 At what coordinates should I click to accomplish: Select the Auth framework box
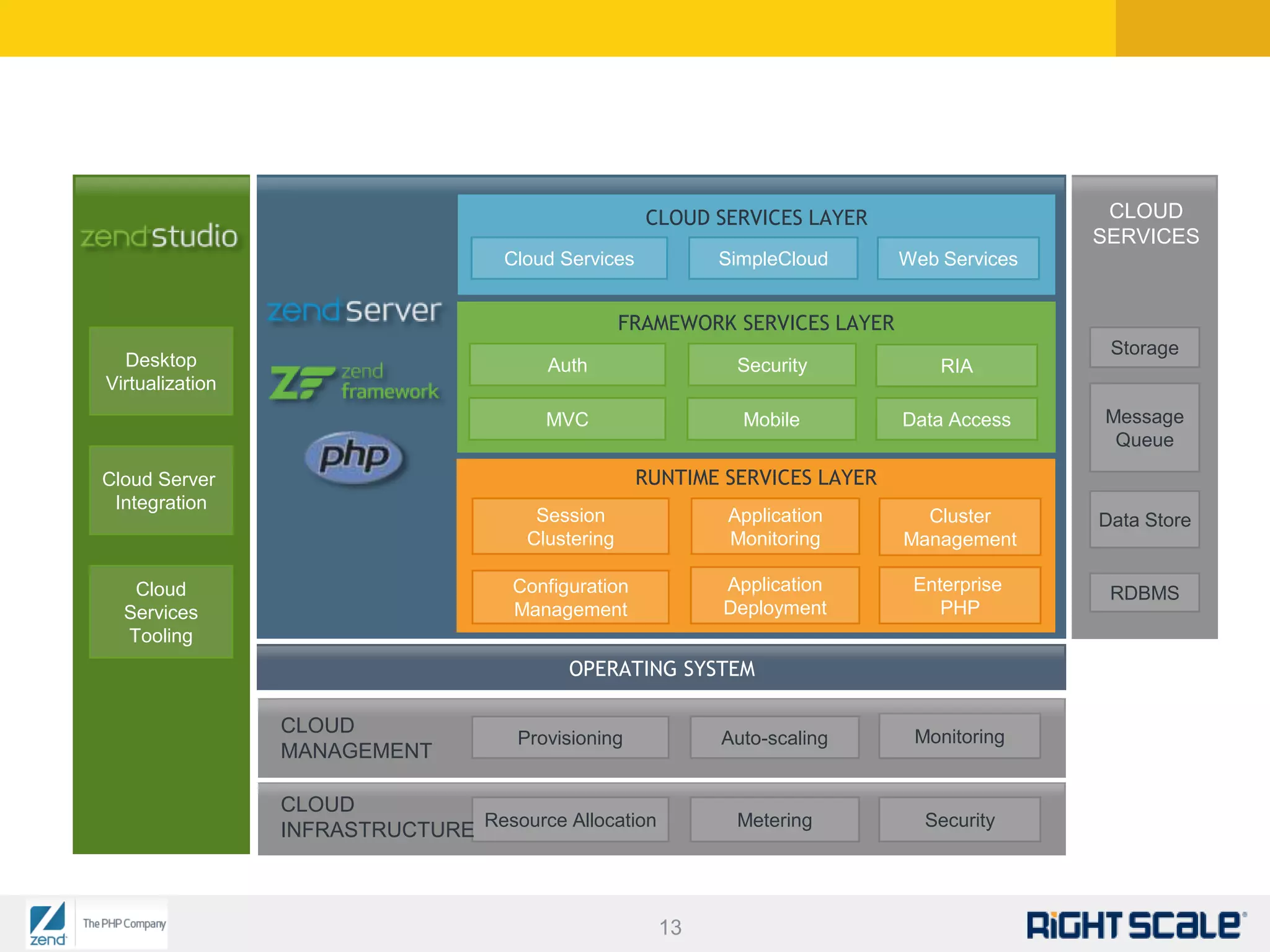point(567,365)
